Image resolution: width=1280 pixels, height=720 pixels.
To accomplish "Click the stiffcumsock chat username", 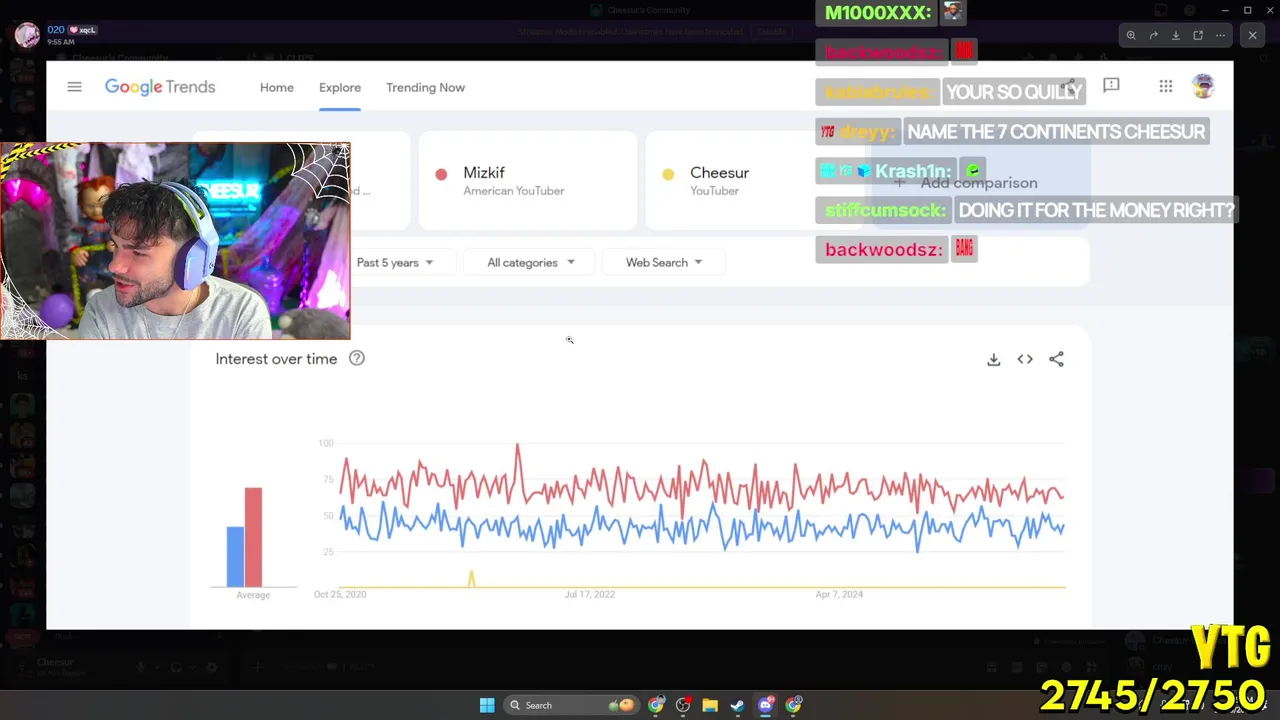I will [885, 210].
